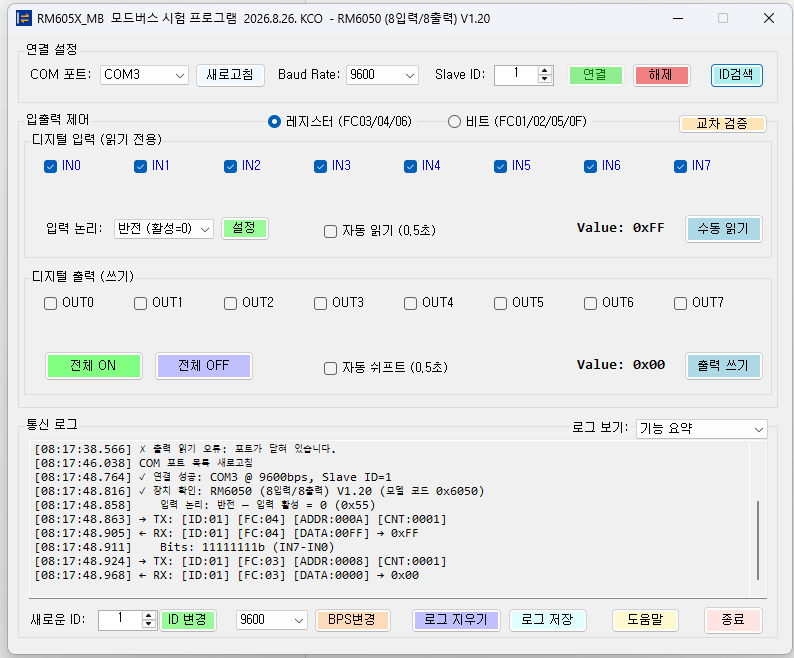Click the green 설정 button
The width and height of the screenshot is (794, 658).
click(x=245, y=228)
